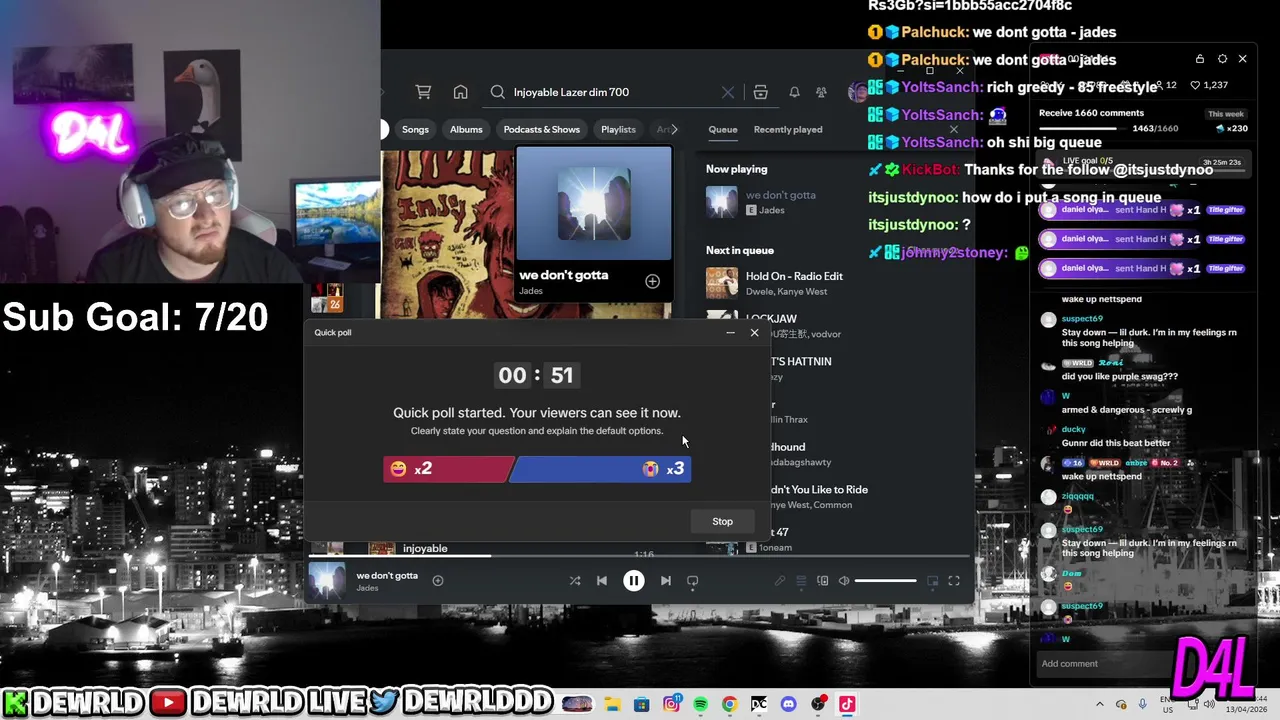Clear the Spotify search field
This screenshot has height=720, width=1280.
[x=728, y=92]
